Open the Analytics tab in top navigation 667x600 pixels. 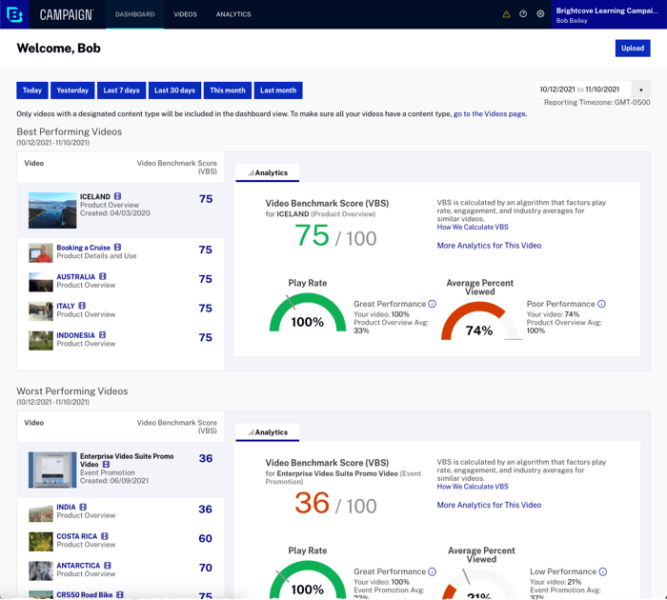click(233, 15)
